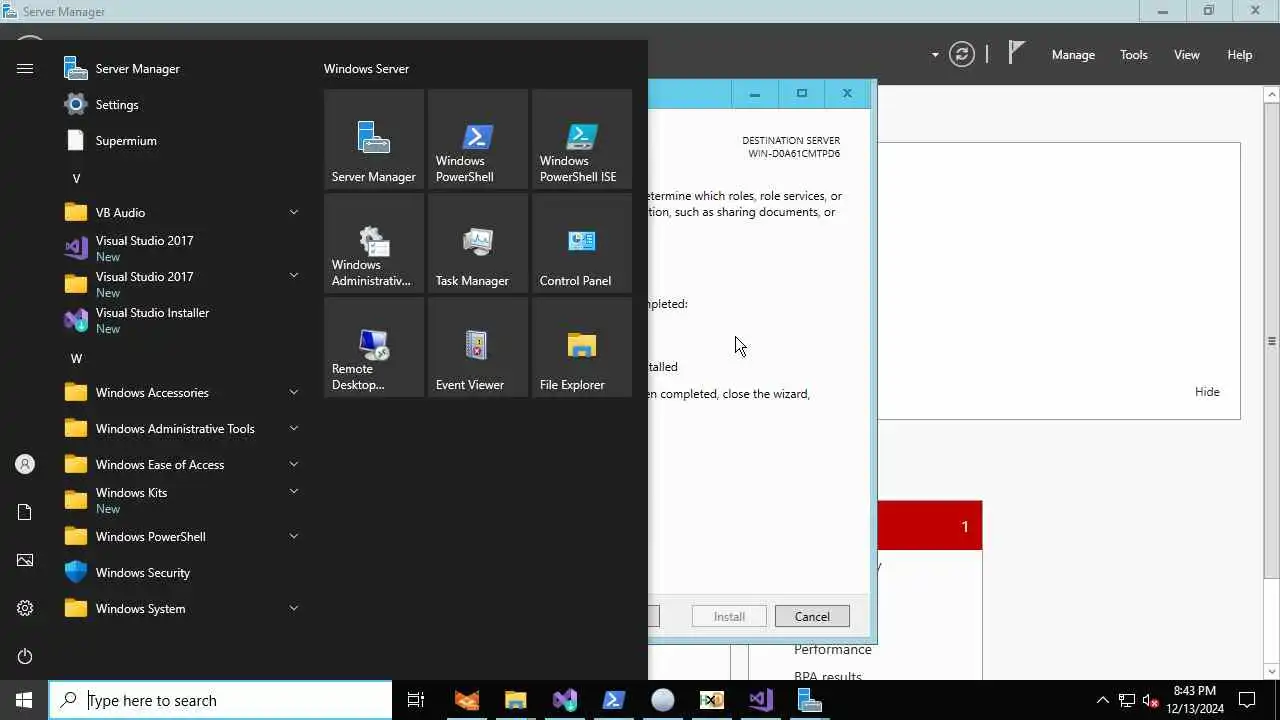Open Task View on the taskbar

pyautogui.click(x=416, y=700)
